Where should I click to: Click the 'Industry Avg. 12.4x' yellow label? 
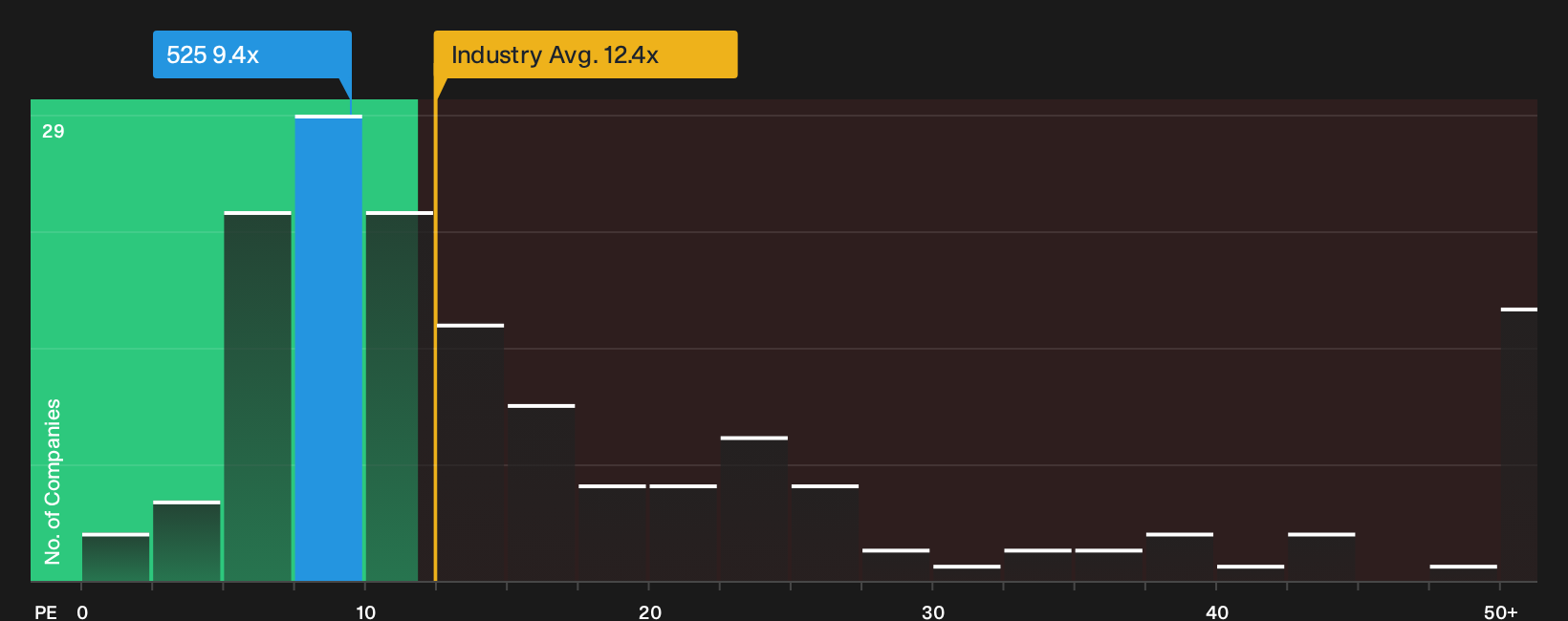point(585,54)
